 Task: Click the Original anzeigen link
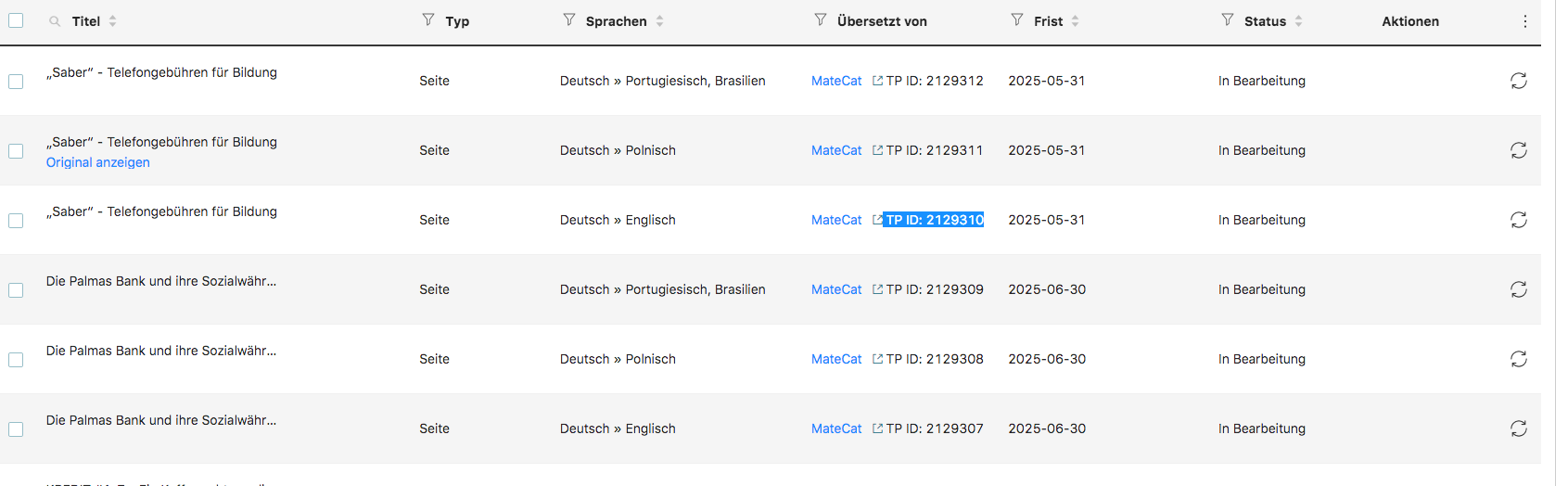[98, 162]
